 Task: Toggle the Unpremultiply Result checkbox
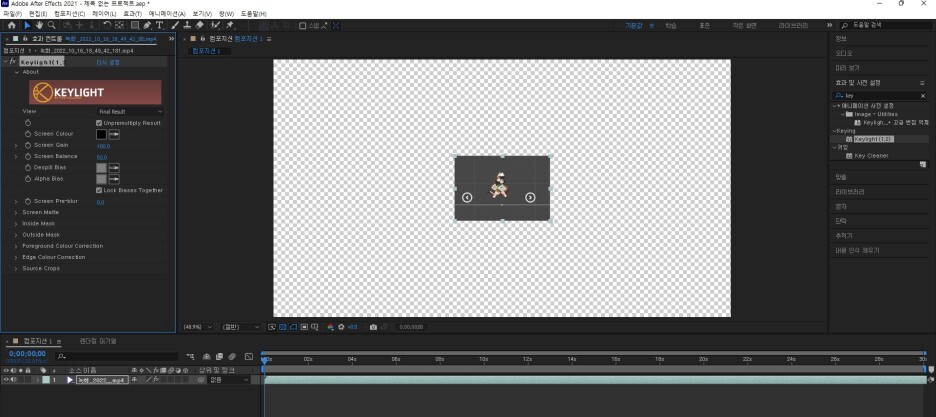99,123
